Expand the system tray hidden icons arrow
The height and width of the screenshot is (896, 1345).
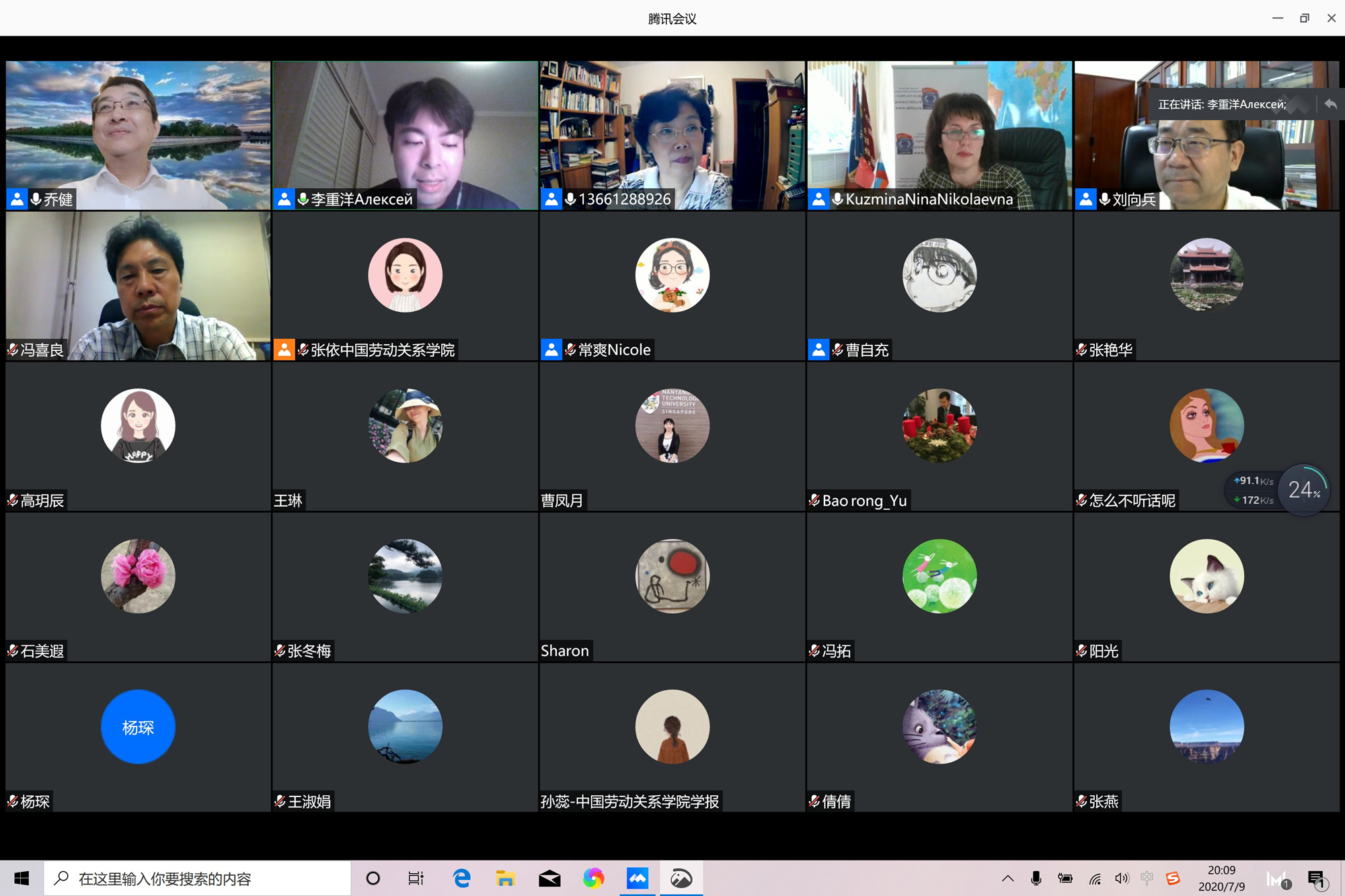click(x=1007, y=878)
